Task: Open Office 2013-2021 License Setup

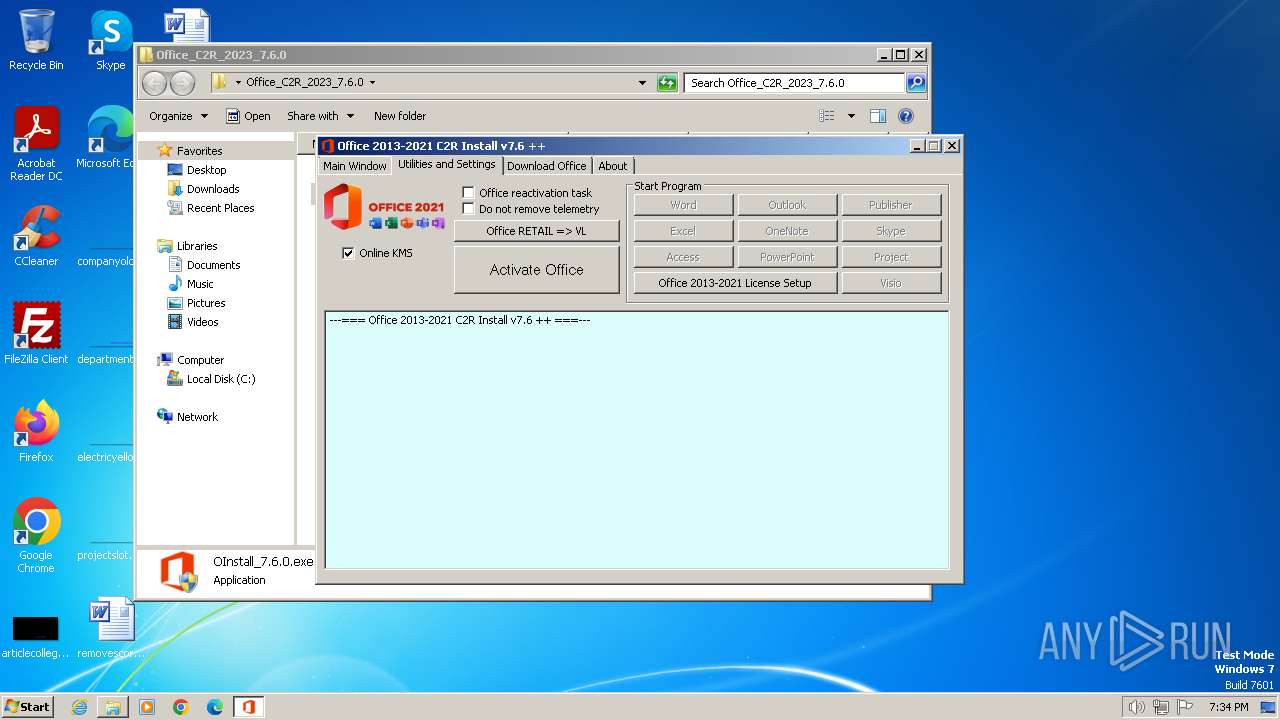Action: coord(735,283)
